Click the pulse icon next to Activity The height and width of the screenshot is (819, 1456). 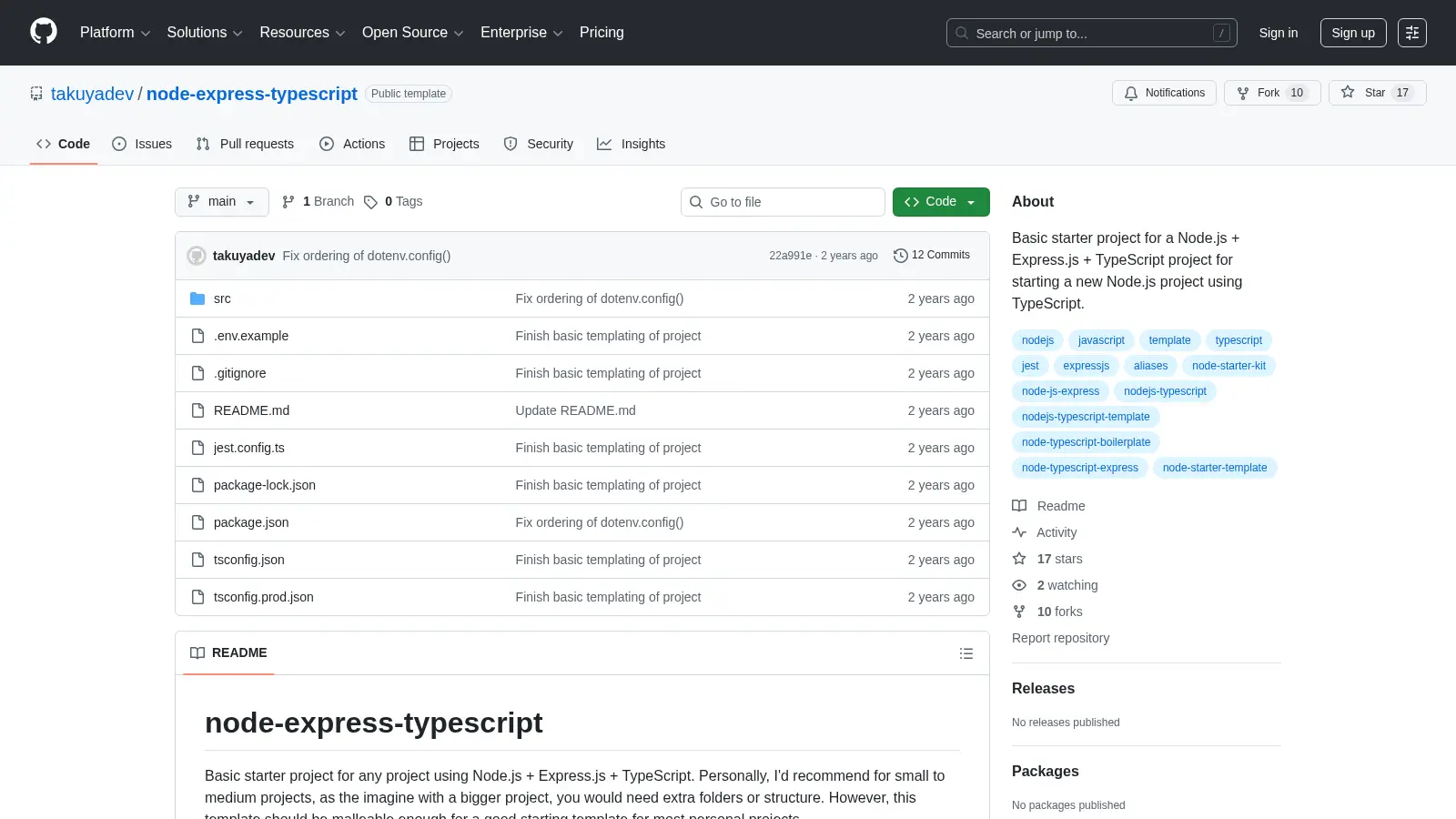coord(1019,532)
